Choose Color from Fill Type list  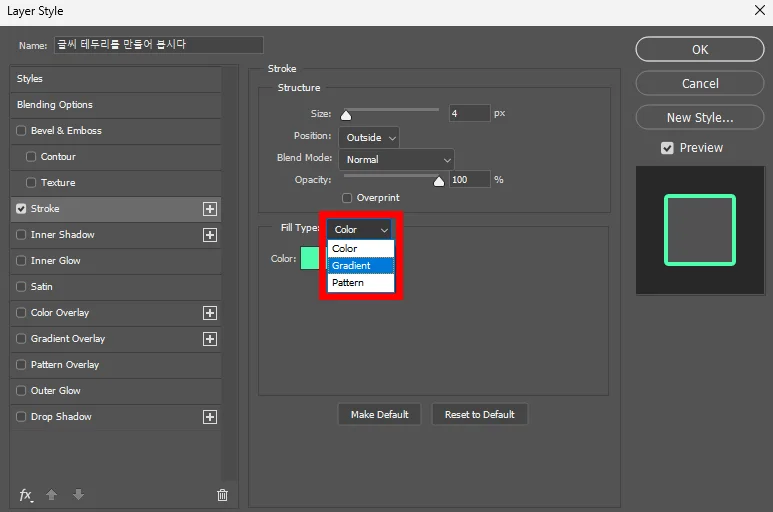click(x=361, y=248)
